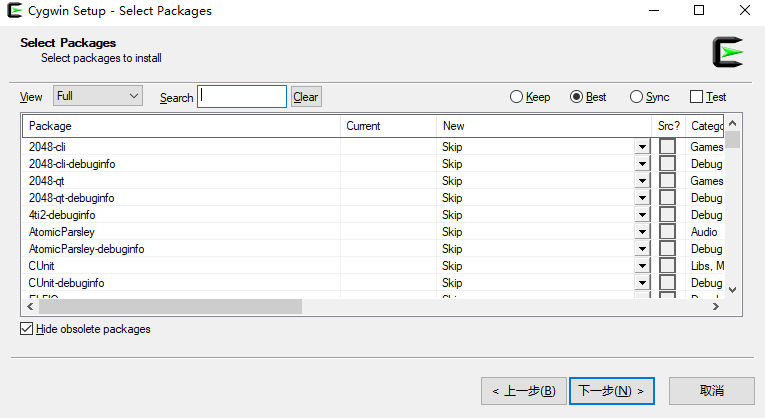
Task: Click the Cygwin logo in the title bar
Action: click(15, 10)
